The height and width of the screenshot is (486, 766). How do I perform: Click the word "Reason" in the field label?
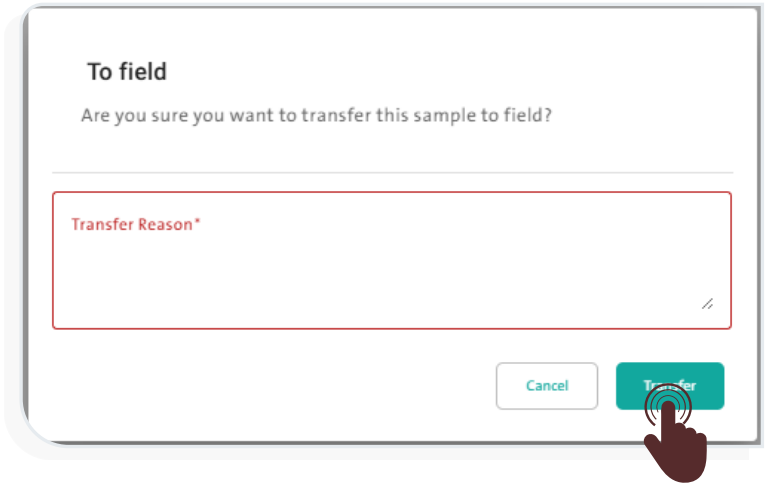click(165, 225)
